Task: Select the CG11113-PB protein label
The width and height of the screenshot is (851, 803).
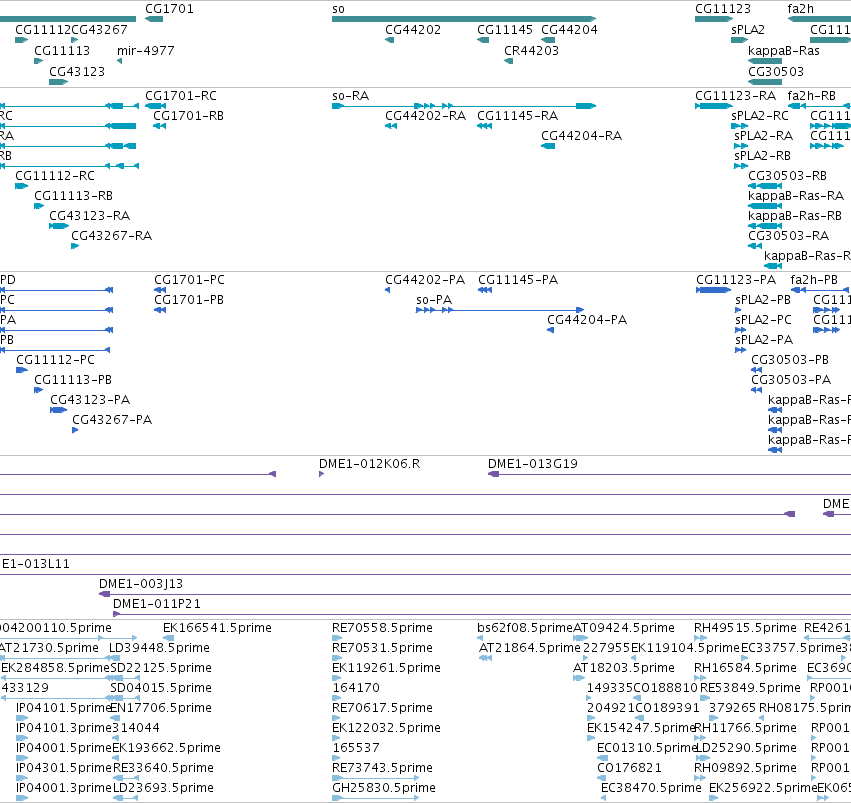Action: (x=73, y=380)
